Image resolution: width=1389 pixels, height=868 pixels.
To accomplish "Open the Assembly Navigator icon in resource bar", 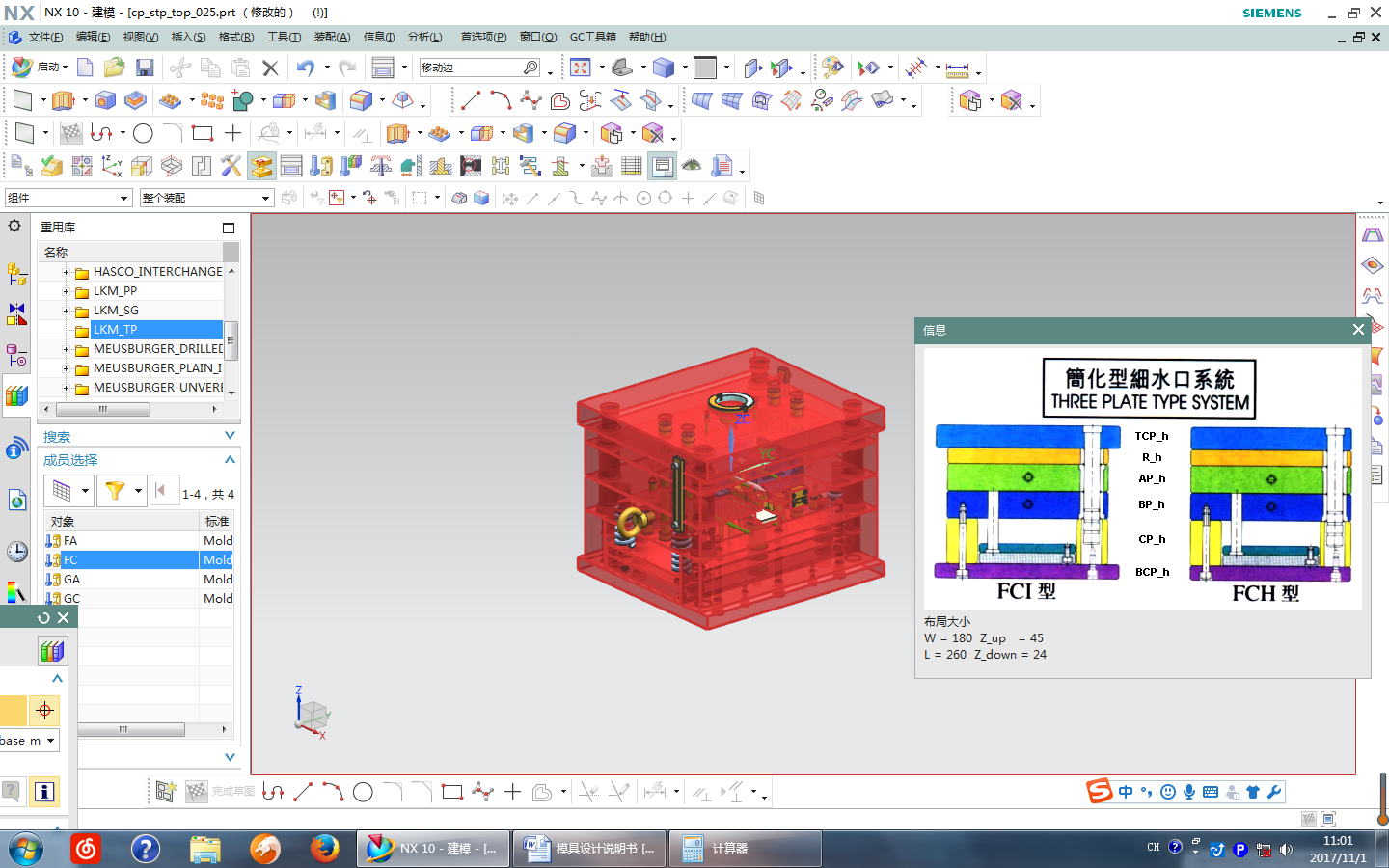I will click(x=16, y=274).
